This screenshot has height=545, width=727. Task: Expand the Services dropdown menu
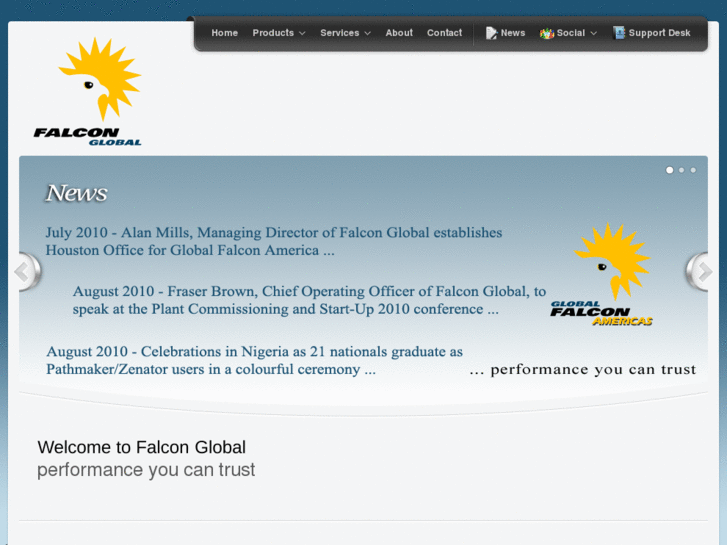tap(345, 33)
